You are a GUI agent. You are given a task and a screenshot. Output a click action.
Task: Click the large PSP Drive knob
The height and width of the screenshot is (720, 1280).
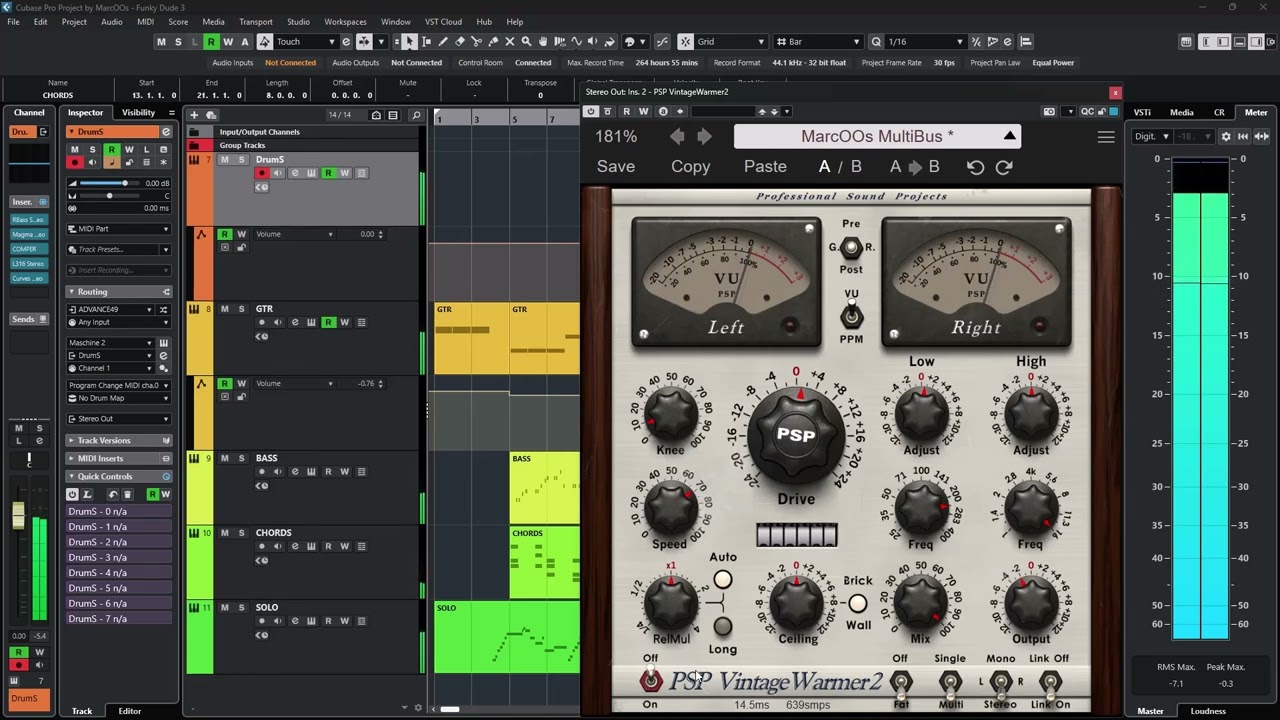(796, 436)
